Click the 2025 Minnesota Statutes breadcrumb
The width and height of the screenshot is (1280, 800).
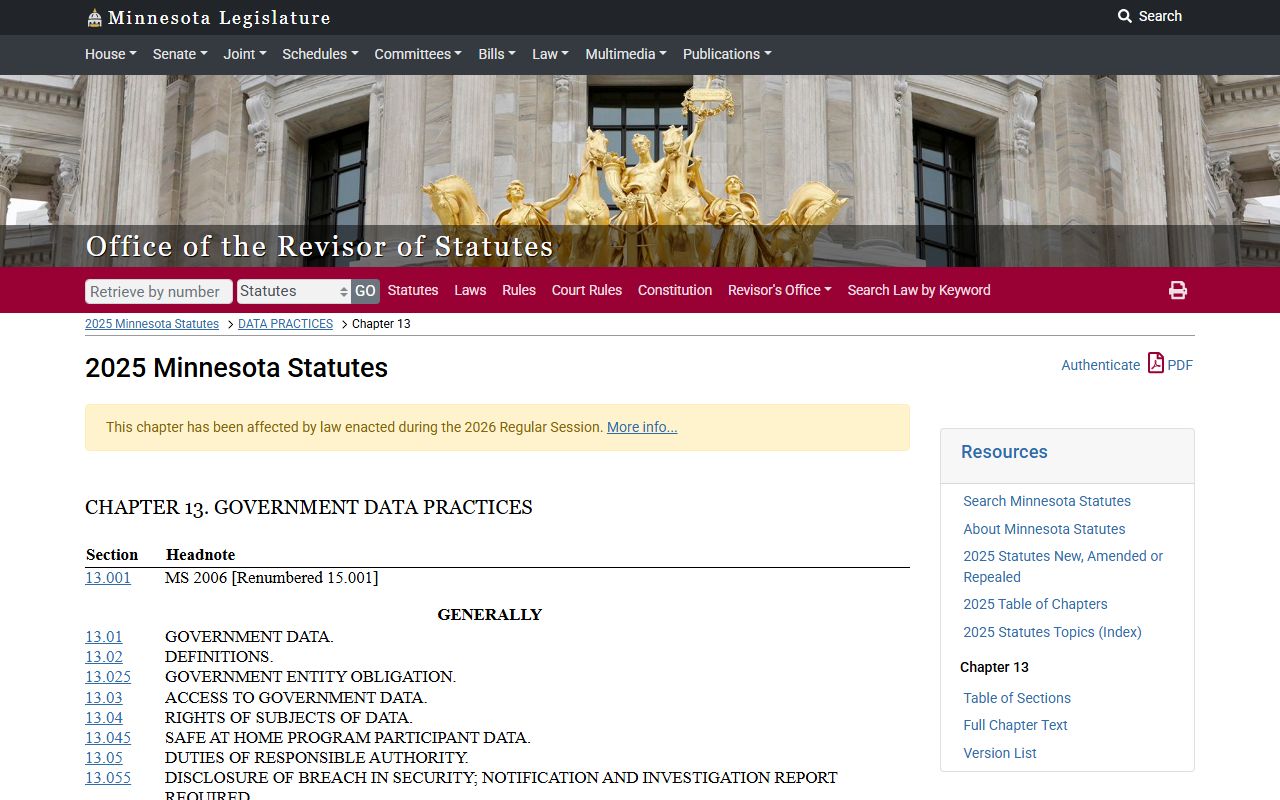(152, 324)
